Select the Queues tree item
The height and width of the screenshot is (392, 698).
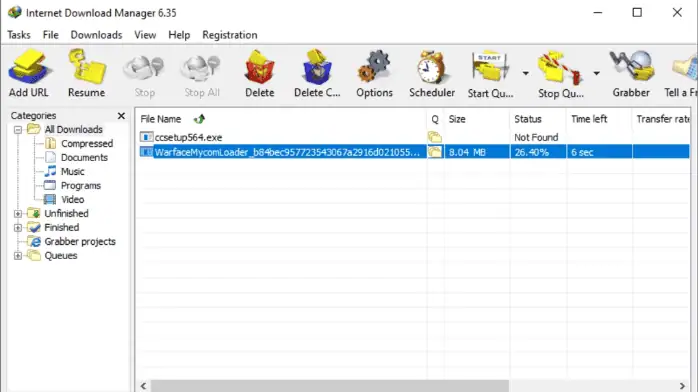(x=61, y=256)
